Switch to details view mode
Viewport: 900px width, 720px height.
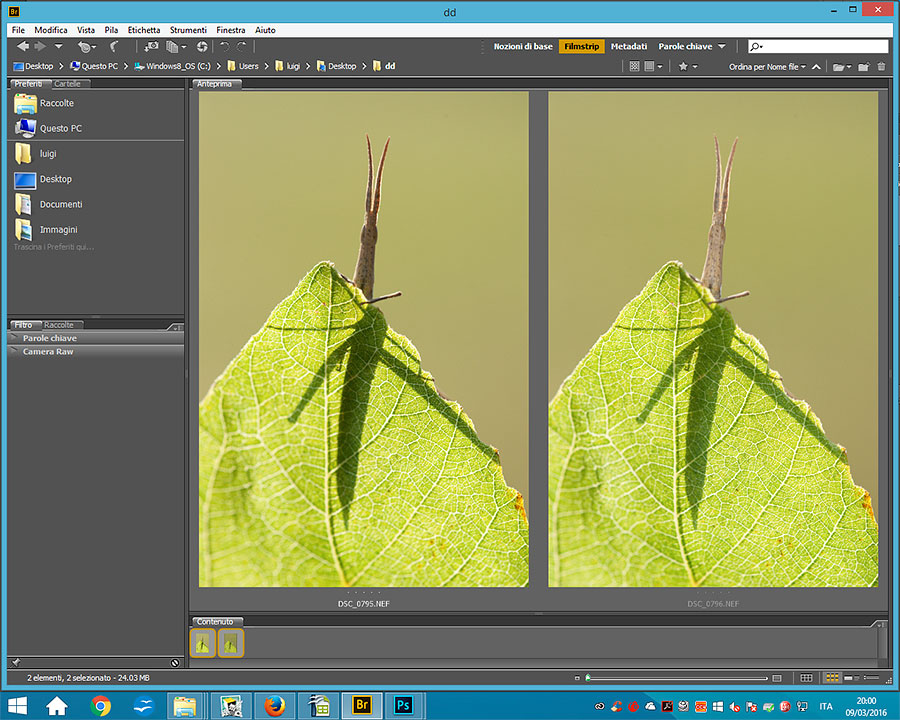(x=851, y=678)
